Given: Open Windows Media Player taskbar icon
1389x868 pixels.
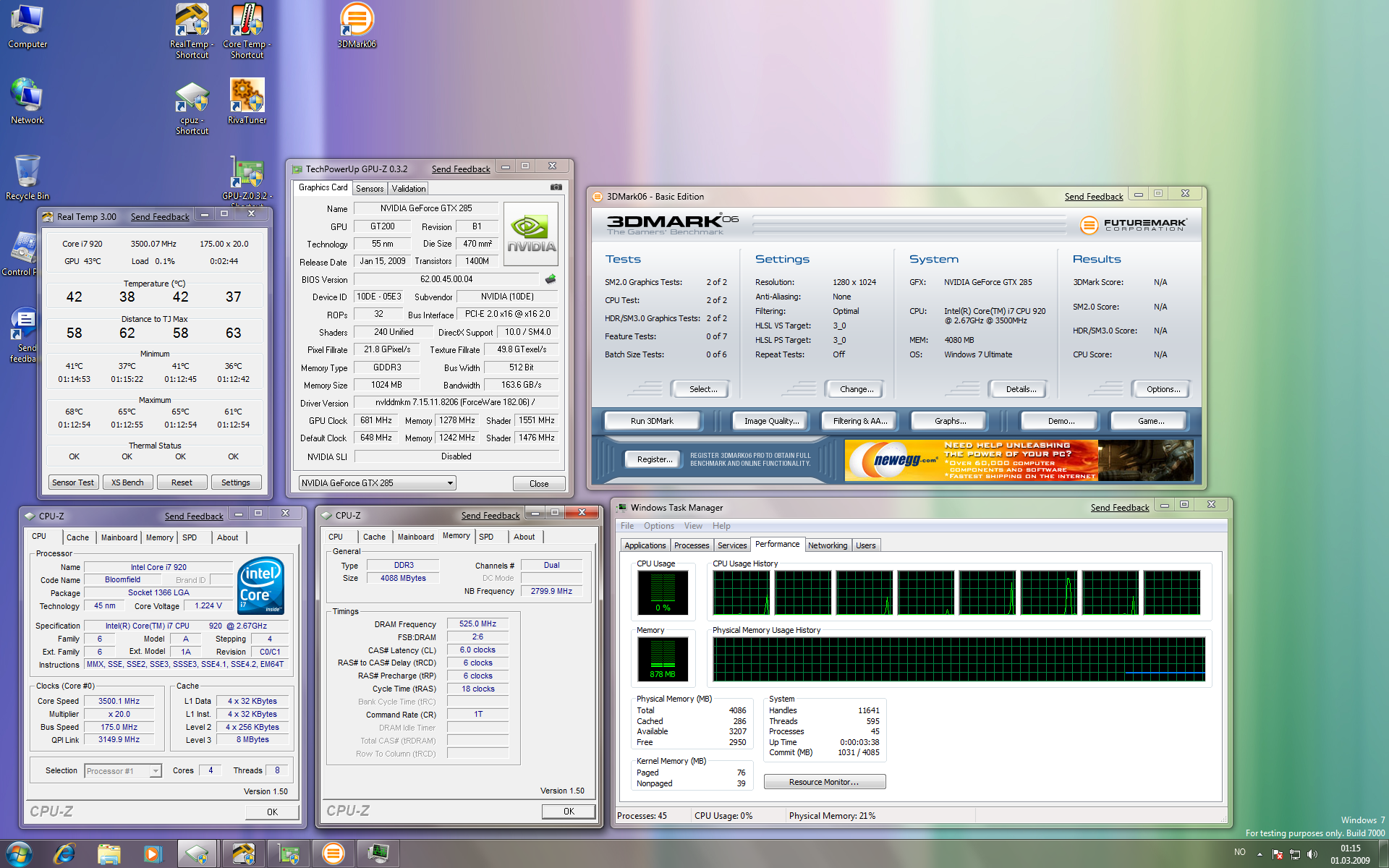Looking at the screenshot, I should [153, 854].
